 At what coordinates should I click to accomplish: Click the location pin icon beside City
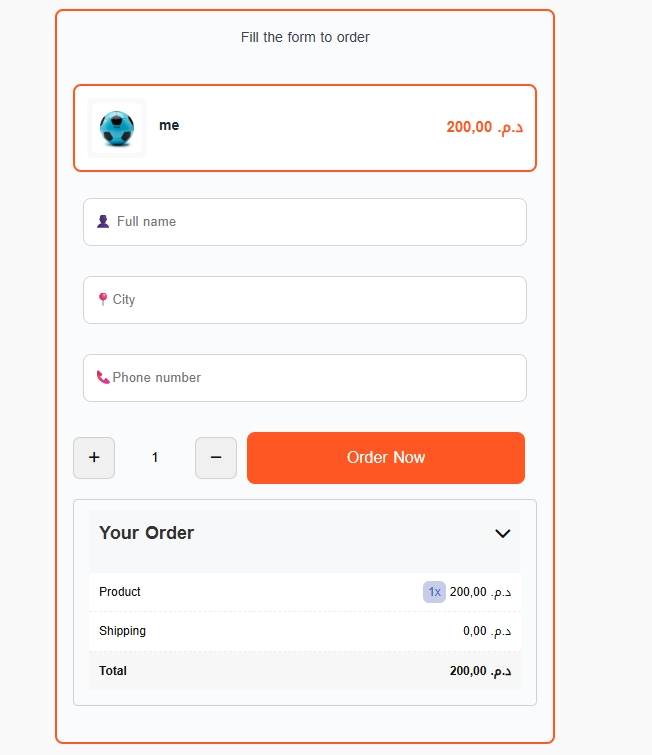click(102, 299)
